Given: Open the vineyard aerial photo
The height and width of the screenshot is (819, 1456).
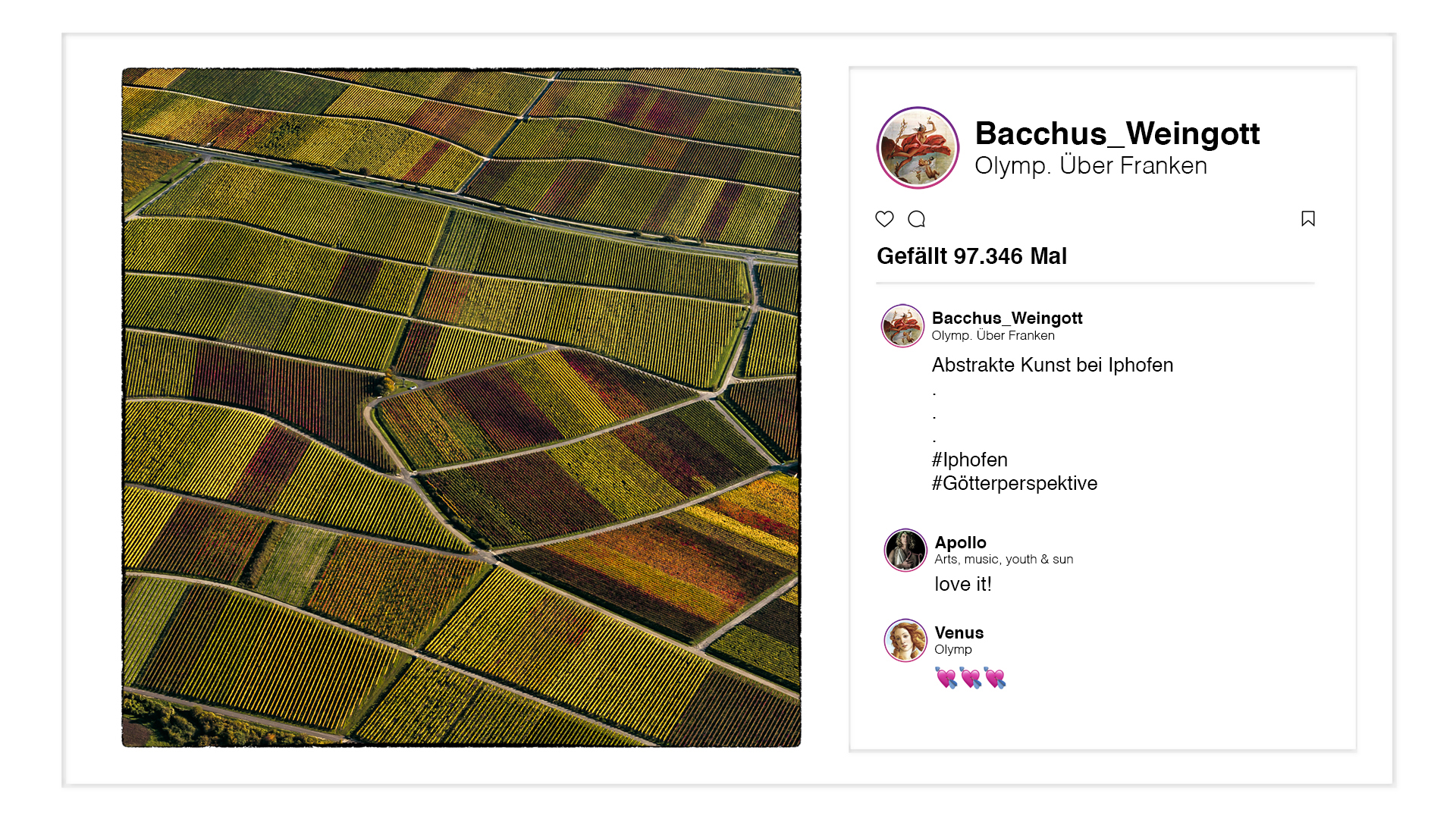Looking at the screenshot, I should [x=461, y=407].
